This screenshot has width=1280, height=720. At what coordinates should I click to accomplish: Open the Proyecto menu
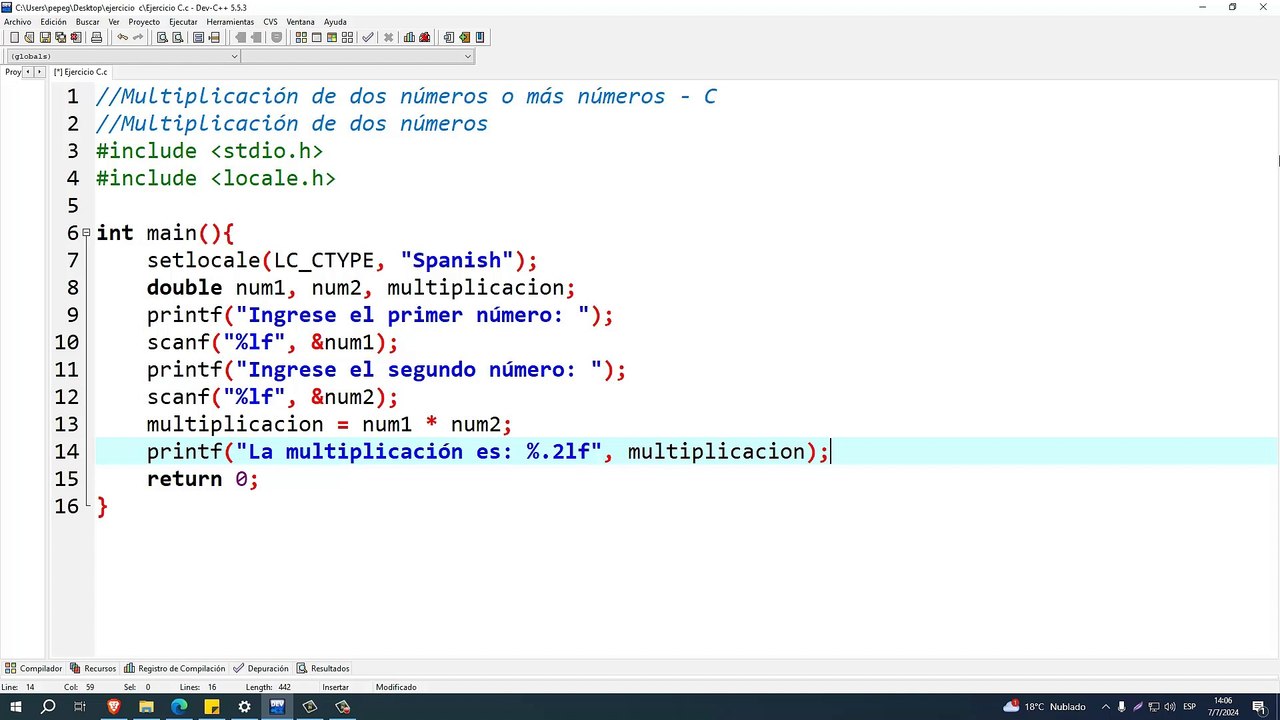pyautogui.click(x=144, y=21)
